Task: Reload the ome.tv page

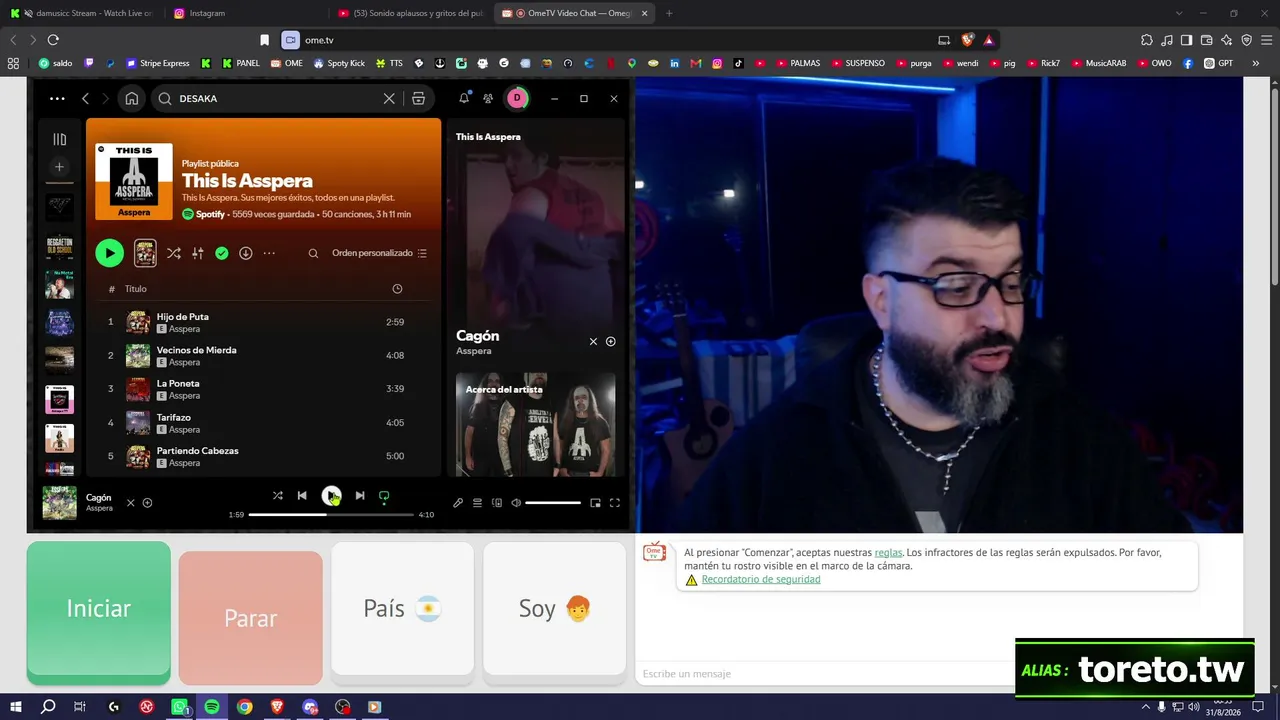Action: coord(53,40)
